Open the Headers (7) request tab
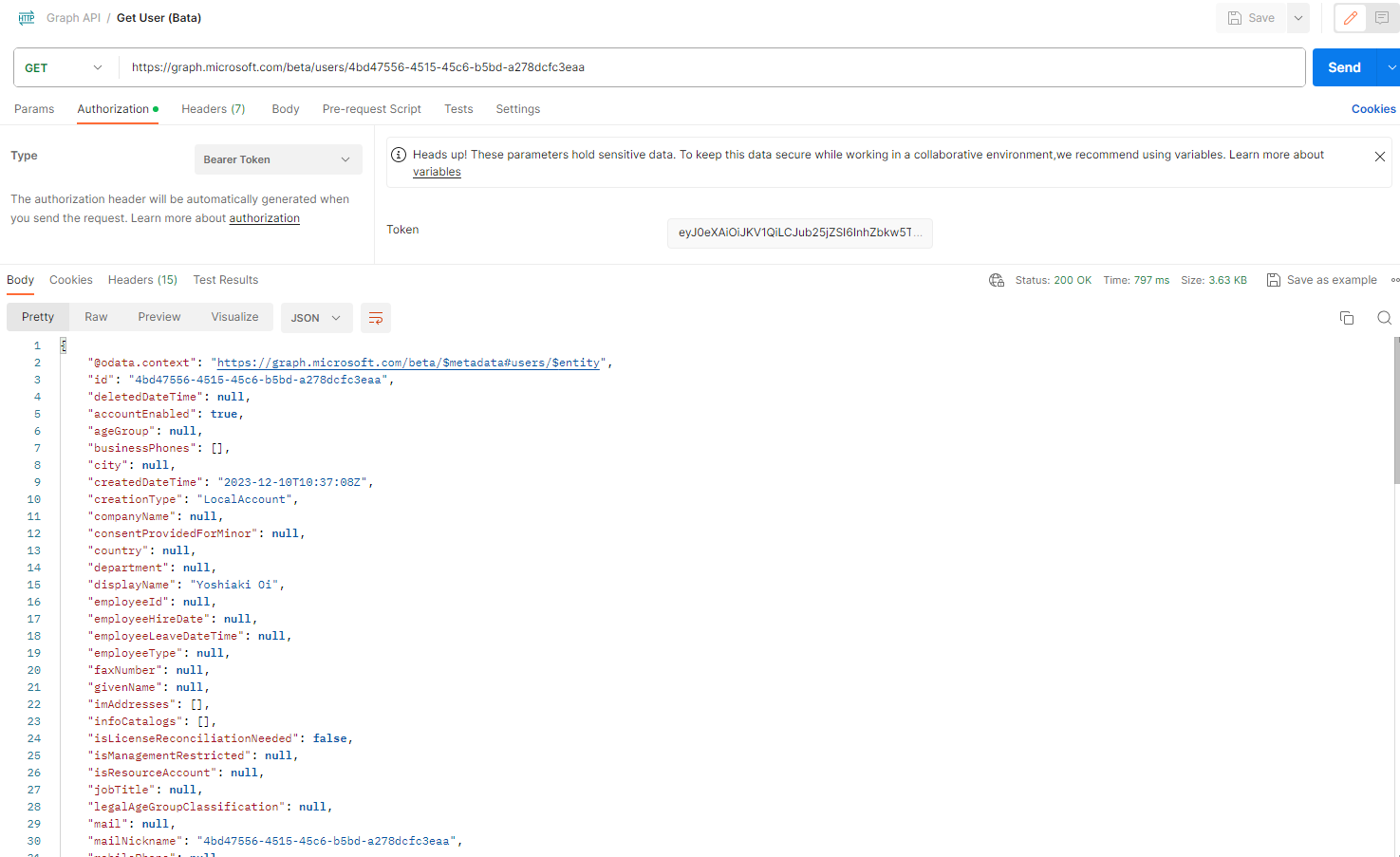 [214, 109]
